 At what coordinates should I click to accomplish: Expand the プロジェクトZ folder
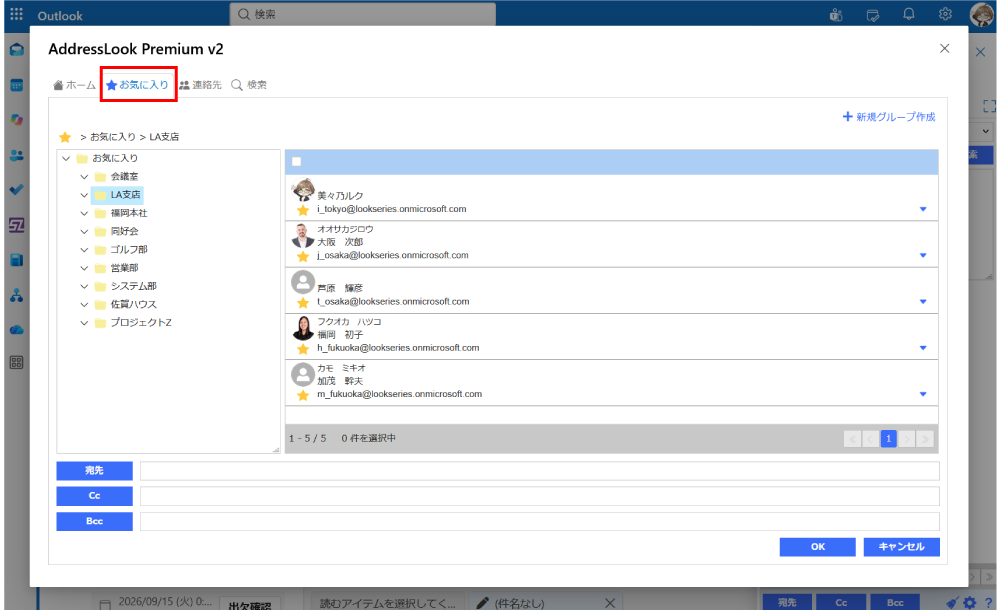coord(84,323)
